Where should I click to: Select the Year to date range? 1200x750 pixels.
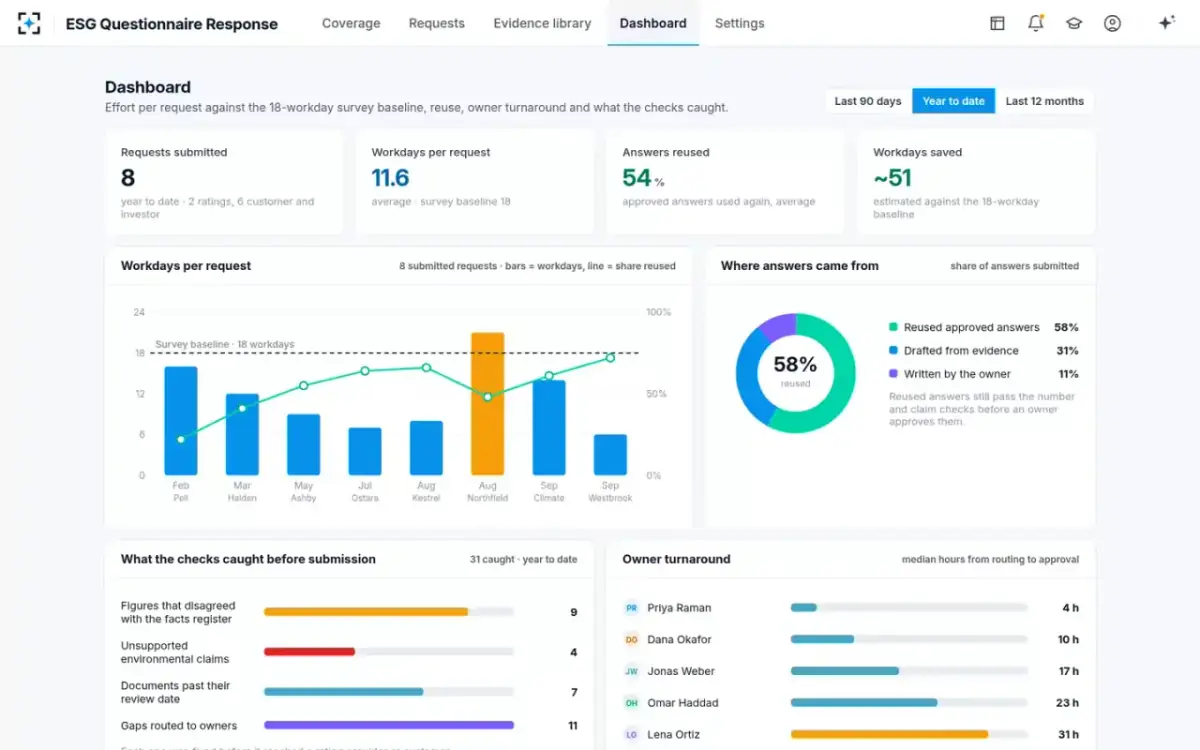(954, 101)
